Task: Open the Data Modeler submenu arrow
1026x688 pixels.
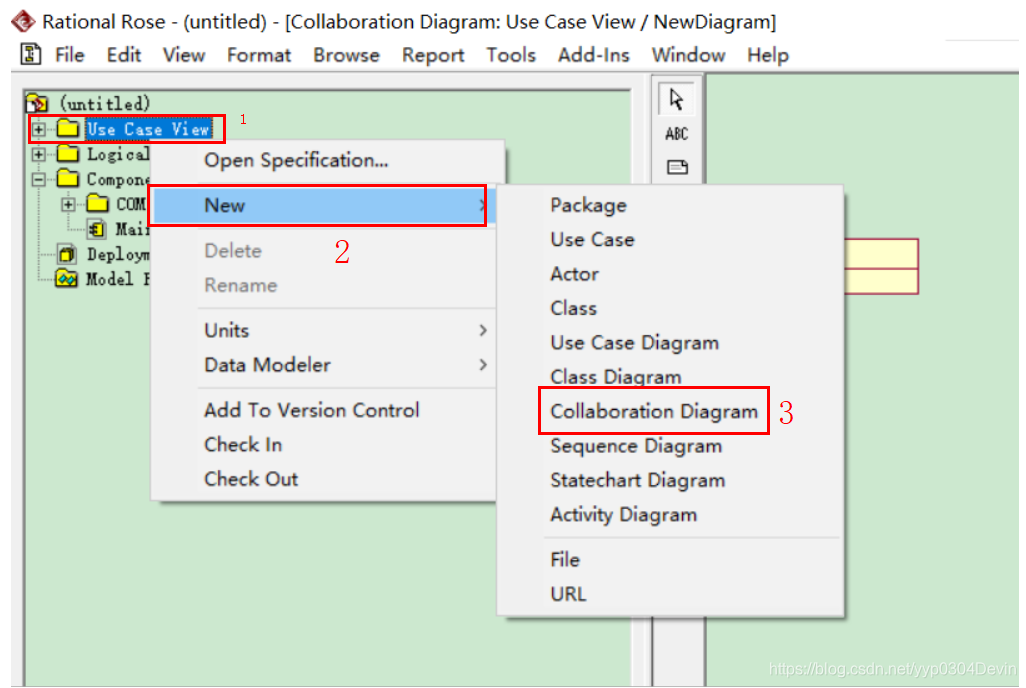Action: point(483,365)
